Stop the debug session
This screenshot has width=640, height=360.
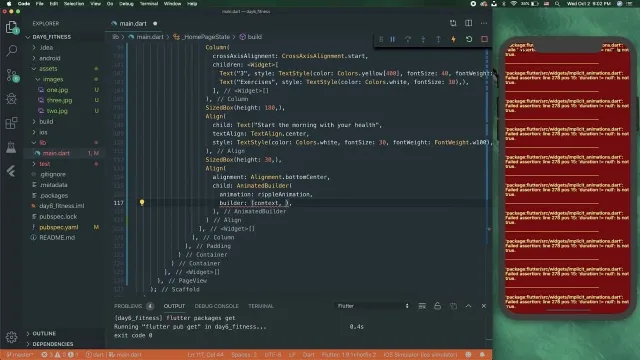point(484,39)
